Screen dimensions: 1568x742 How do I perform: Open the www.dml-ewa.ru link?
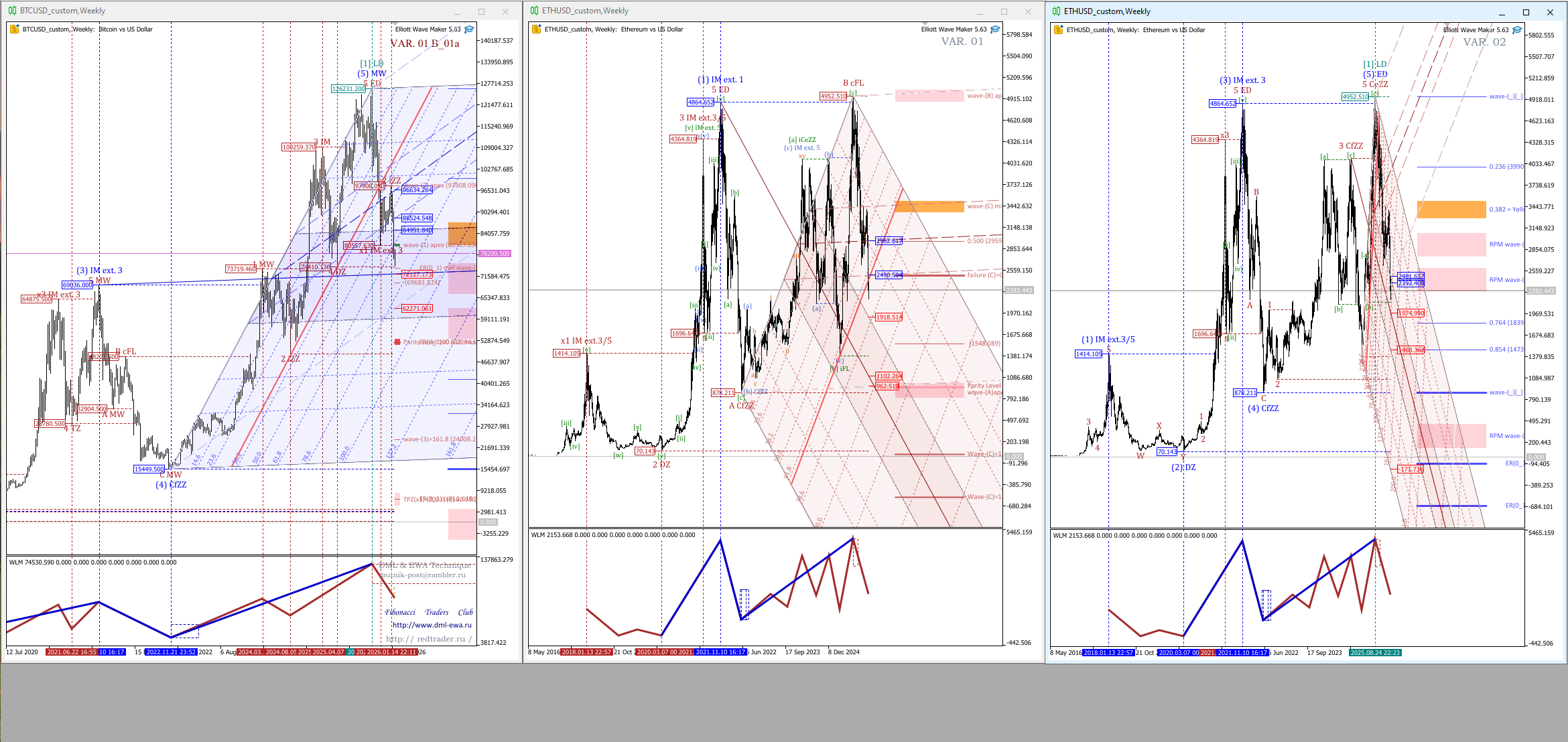432,625
